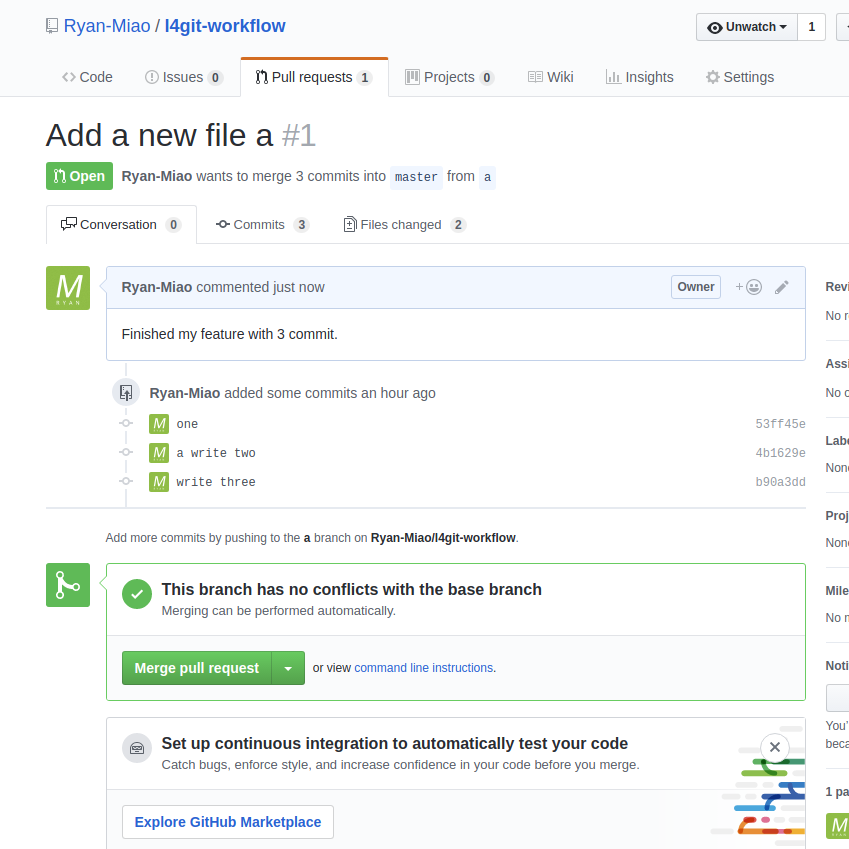
Task: Open the commit 'write three'
Action: [x=216, y=482]
